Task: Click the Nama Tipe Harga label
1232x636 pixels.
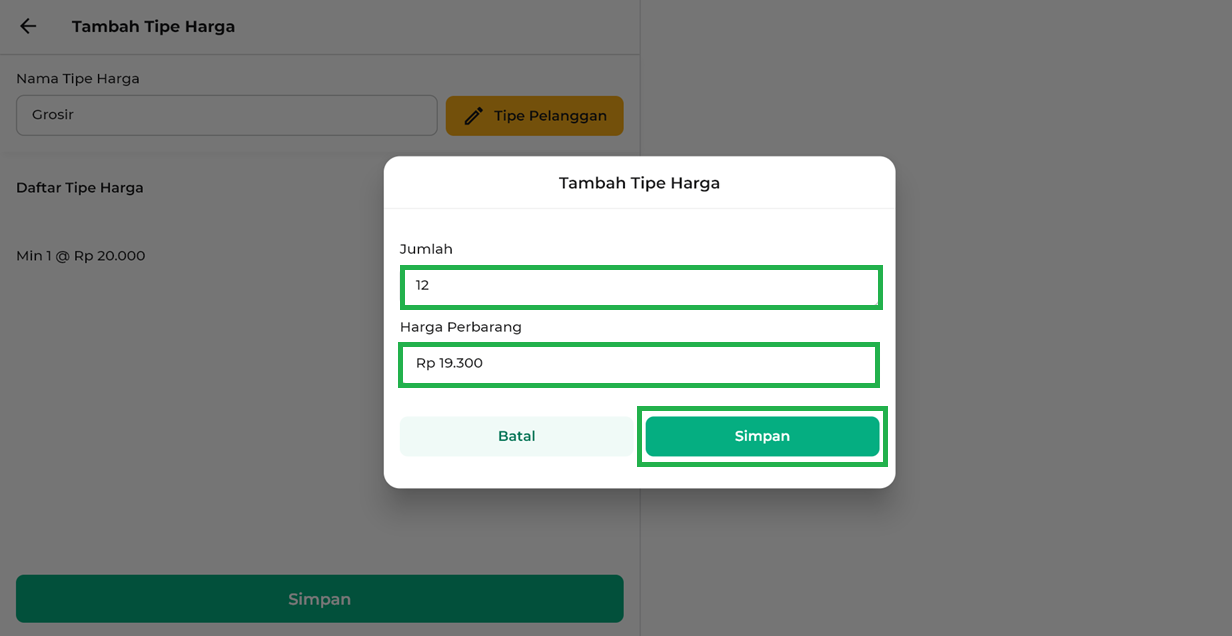Action: pos(78,79)
